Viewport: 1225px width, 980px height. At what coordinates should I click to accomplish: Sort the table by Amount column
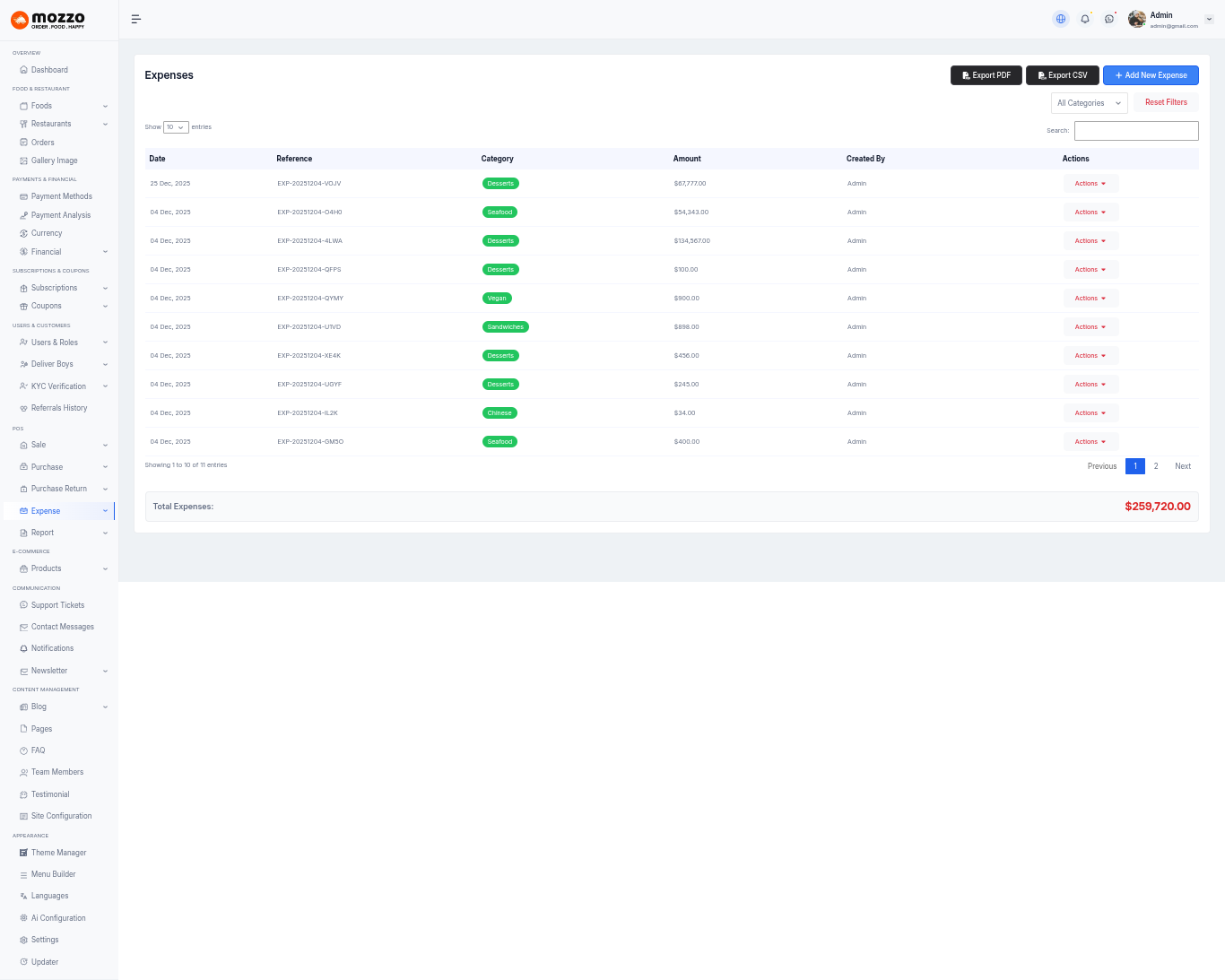687,159
